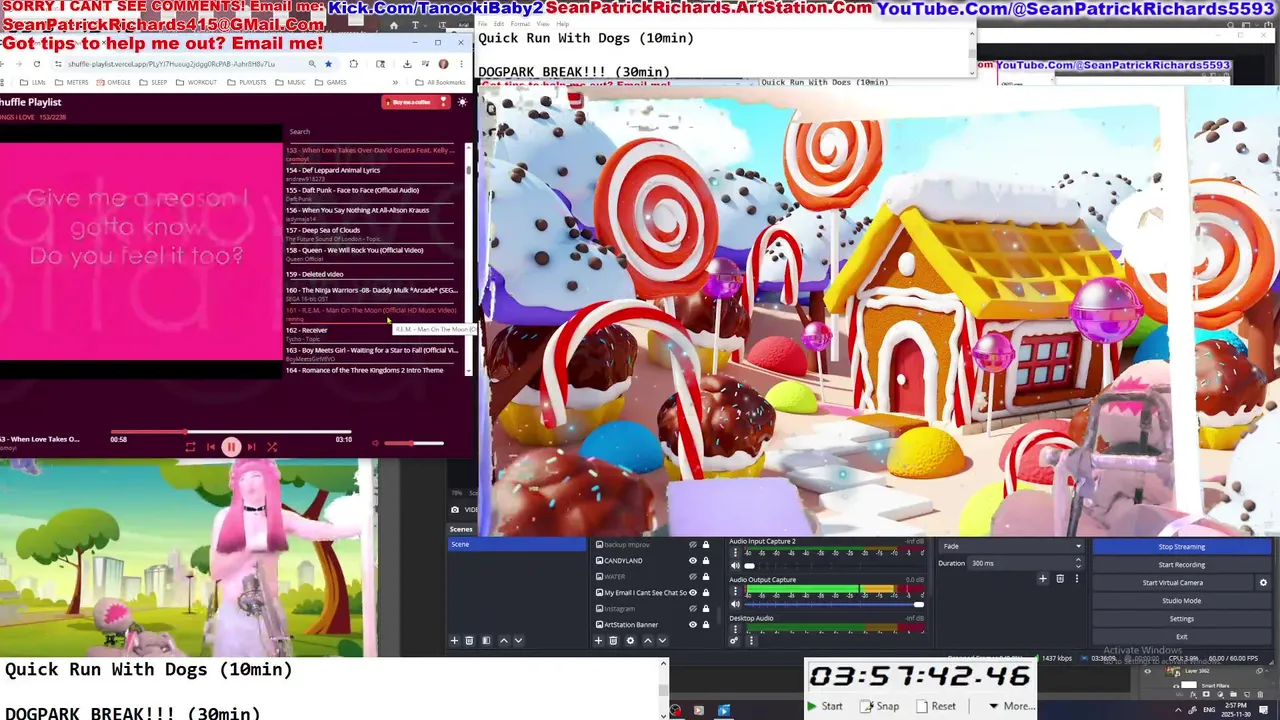This screenshot has width=1280, height=720.
Task: Unlock the ArtStation Banner source
Action: click(x=706, y=625)
